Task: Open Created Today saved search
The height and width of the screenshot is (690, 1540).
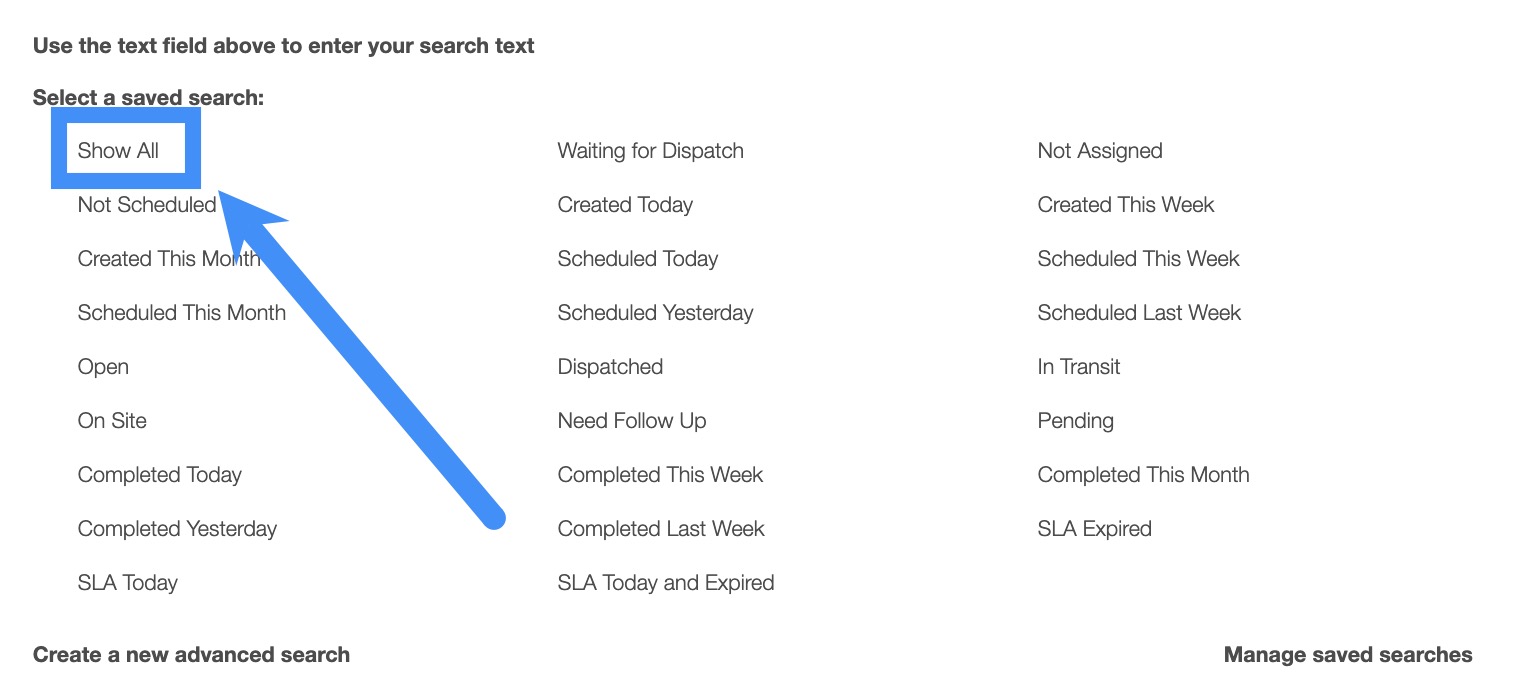Action: coord(625,205)
